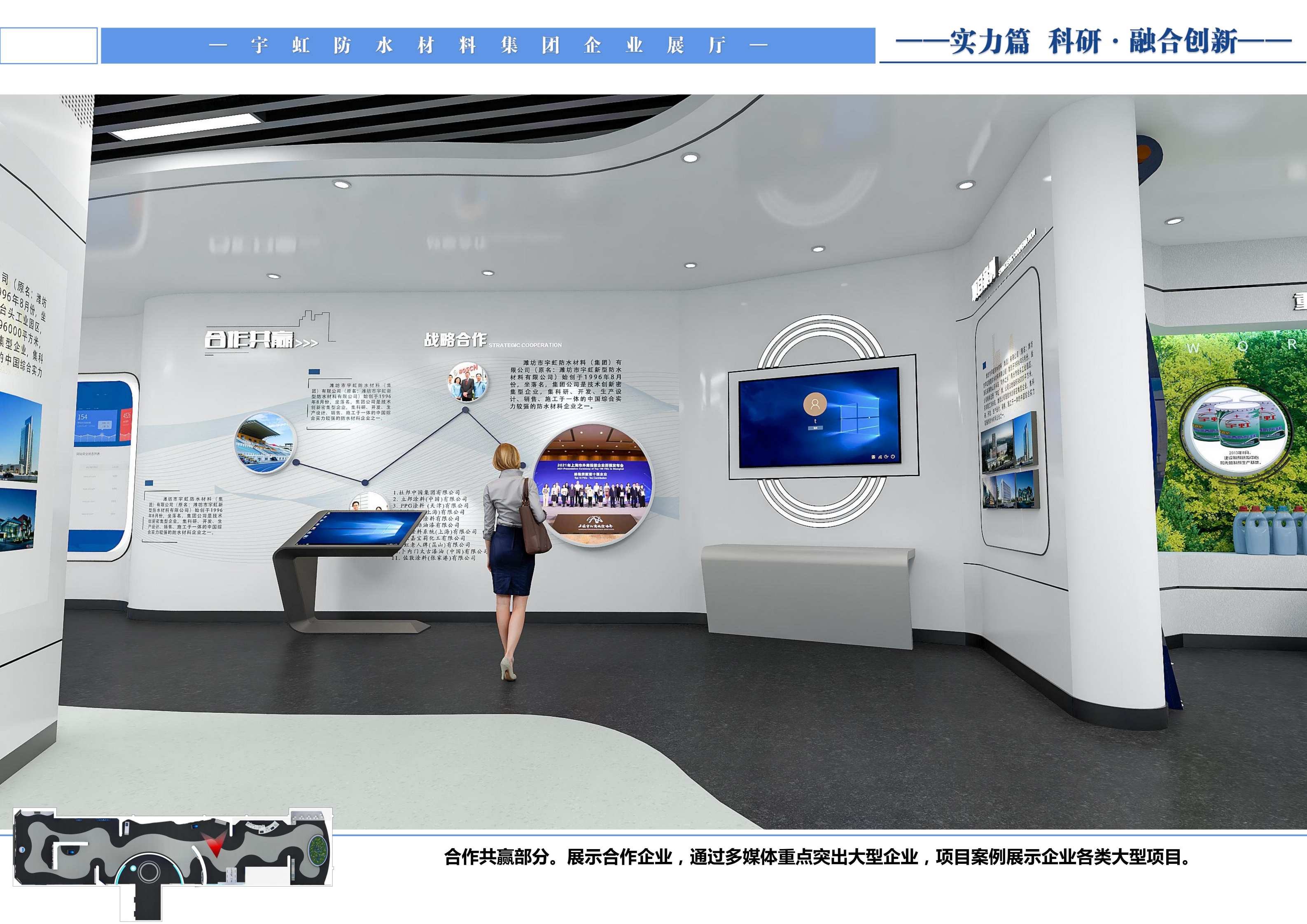Click the red viewpoint arrow on floor plan
Screen dimensions: 1307x924
(215, 846)
